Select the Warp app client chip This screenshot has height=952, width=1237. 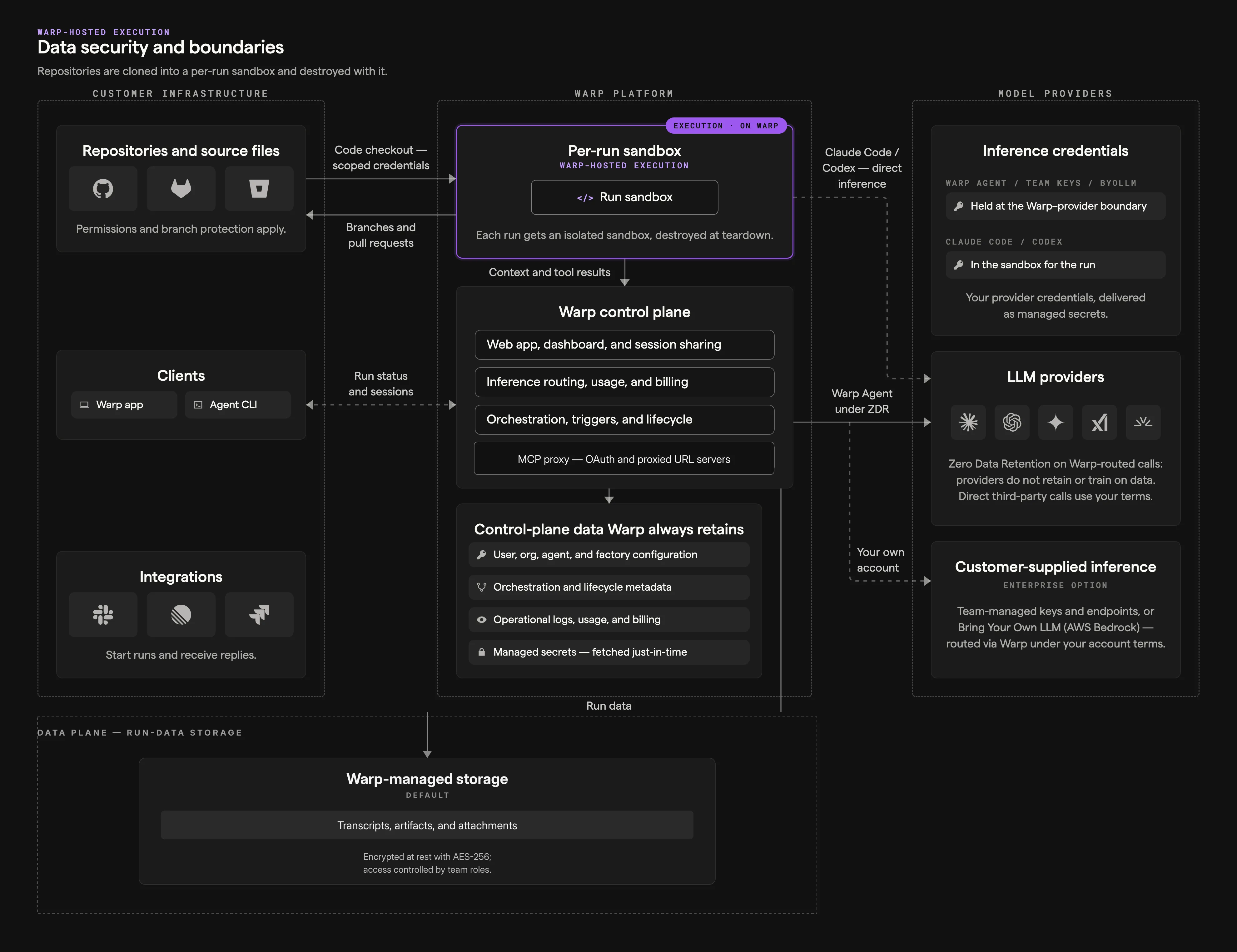[124, 405]
